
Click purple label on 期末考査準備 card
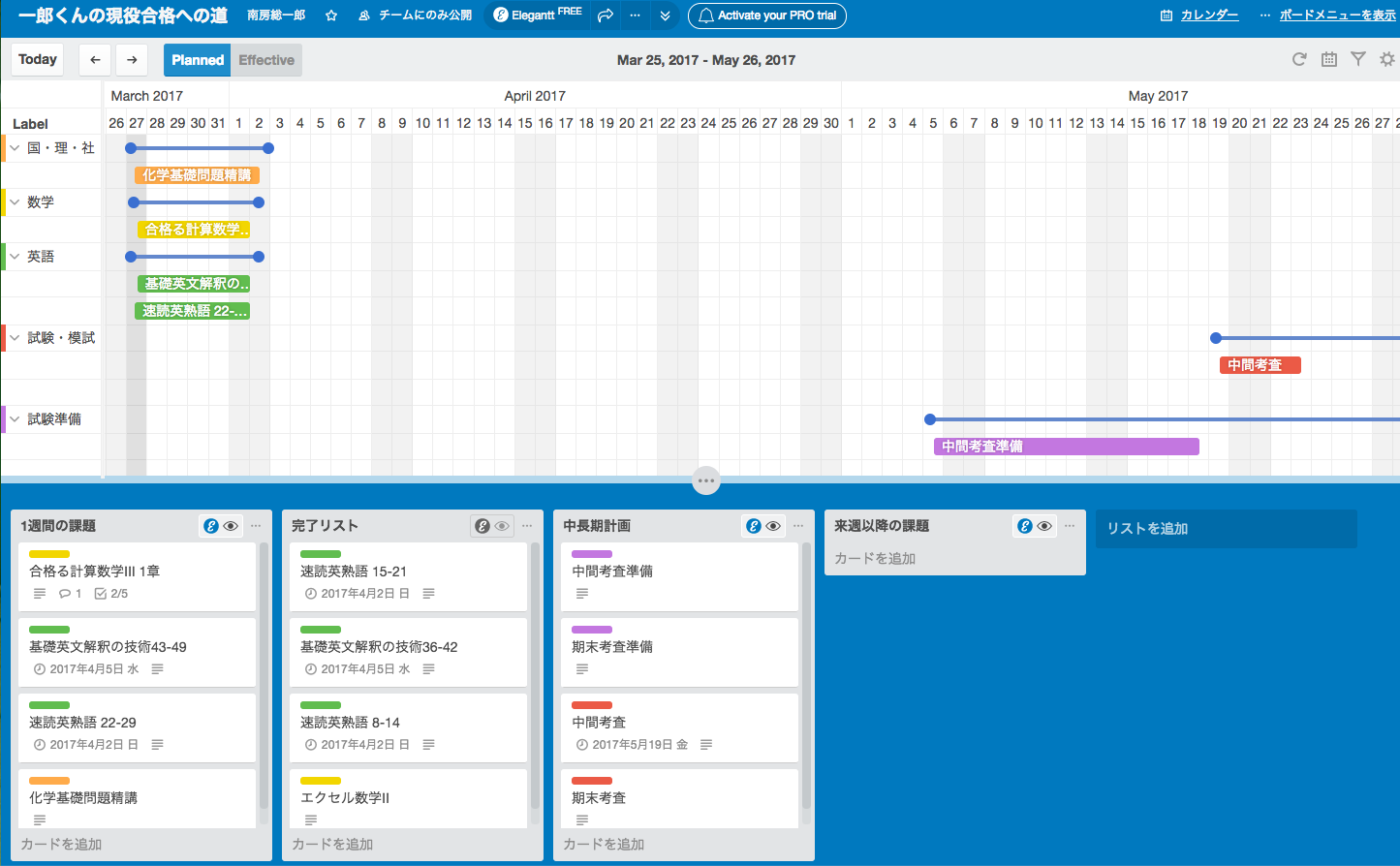pyautogui.click(x=592, y=630)
